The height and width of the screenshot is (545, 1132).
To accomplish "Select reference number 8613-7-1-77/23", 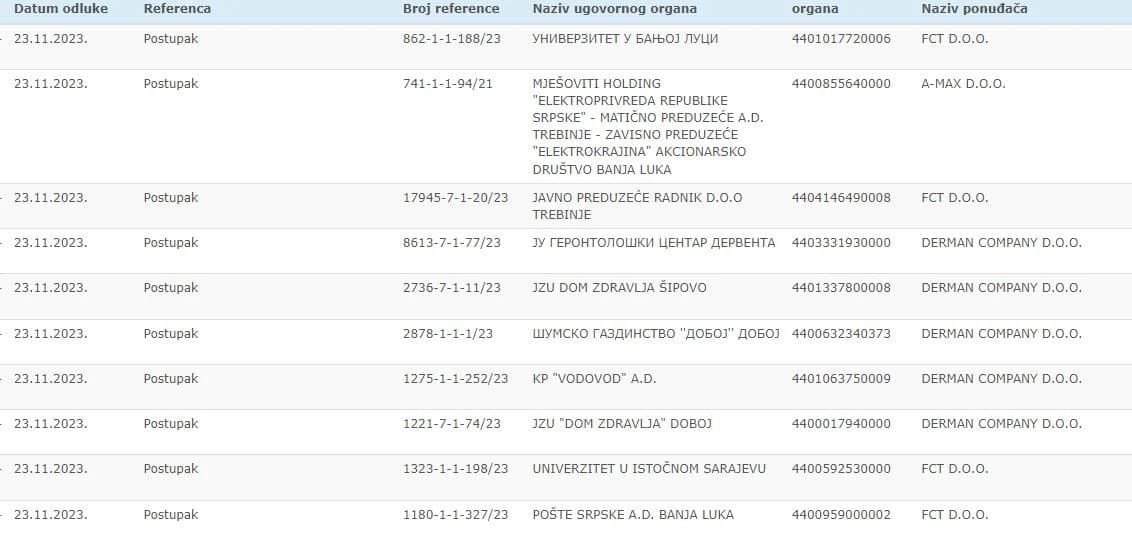I will pyautogui.click(x=451, y=243).
